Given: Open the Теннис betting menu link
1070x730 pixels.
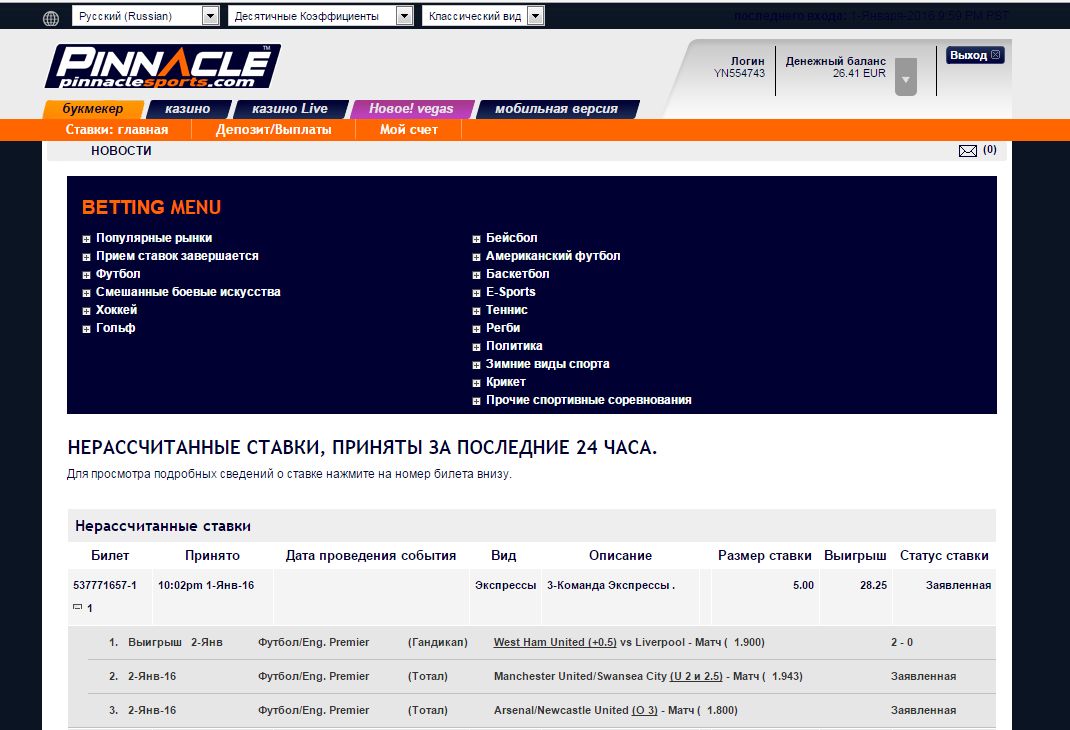Looking at the screenshot, I should [x=506, y=310].
